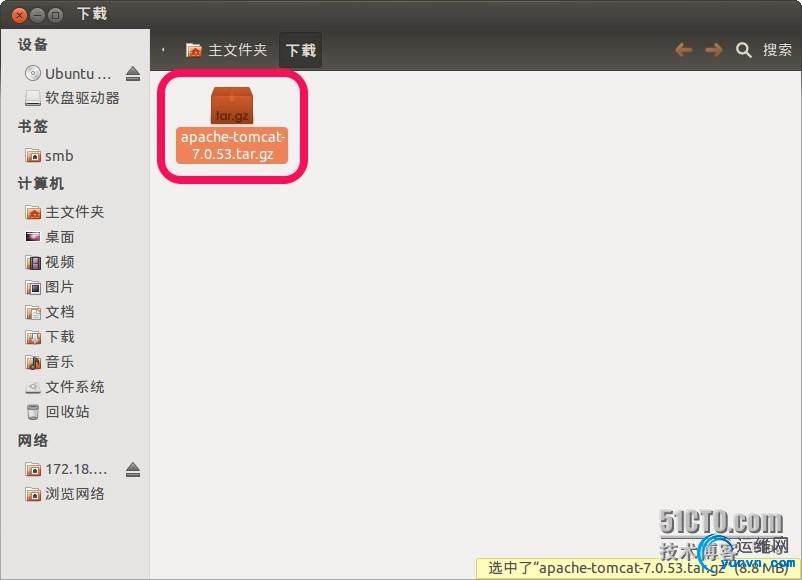
Task: Click the path bar left scroll arrow
Action: click(x=163, y=50)
